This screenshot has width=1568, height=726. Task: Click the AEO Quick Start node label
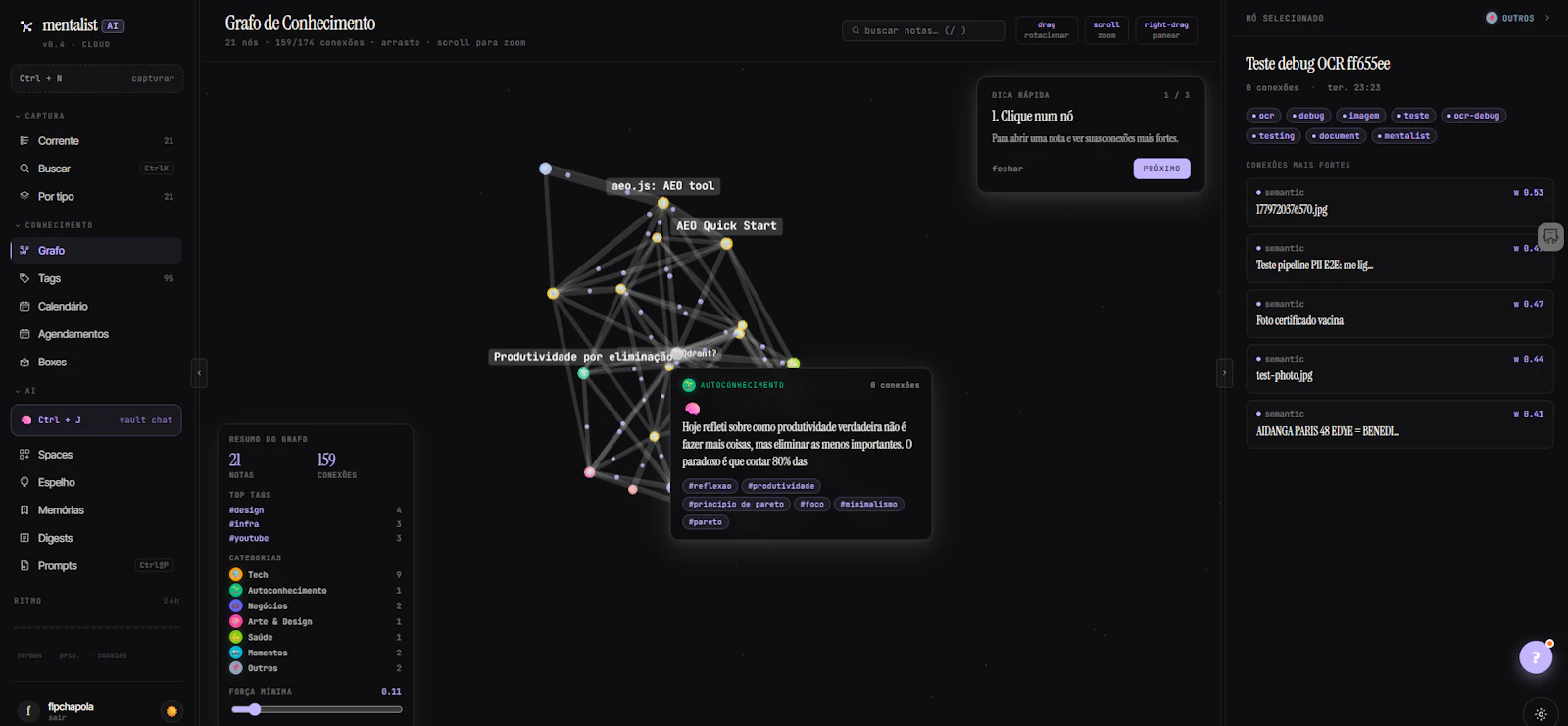[726, 226]
